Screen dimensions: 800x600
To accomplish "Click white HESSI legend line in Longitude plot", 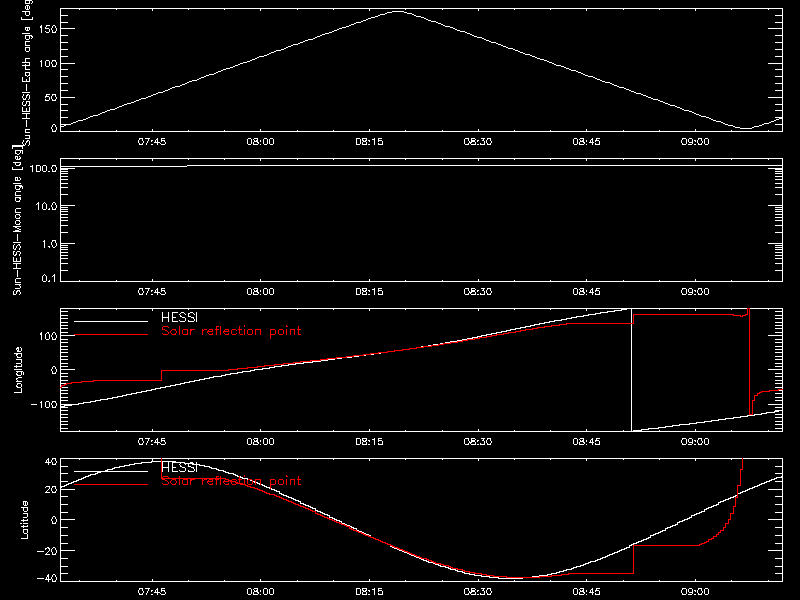I will [111, 321].
